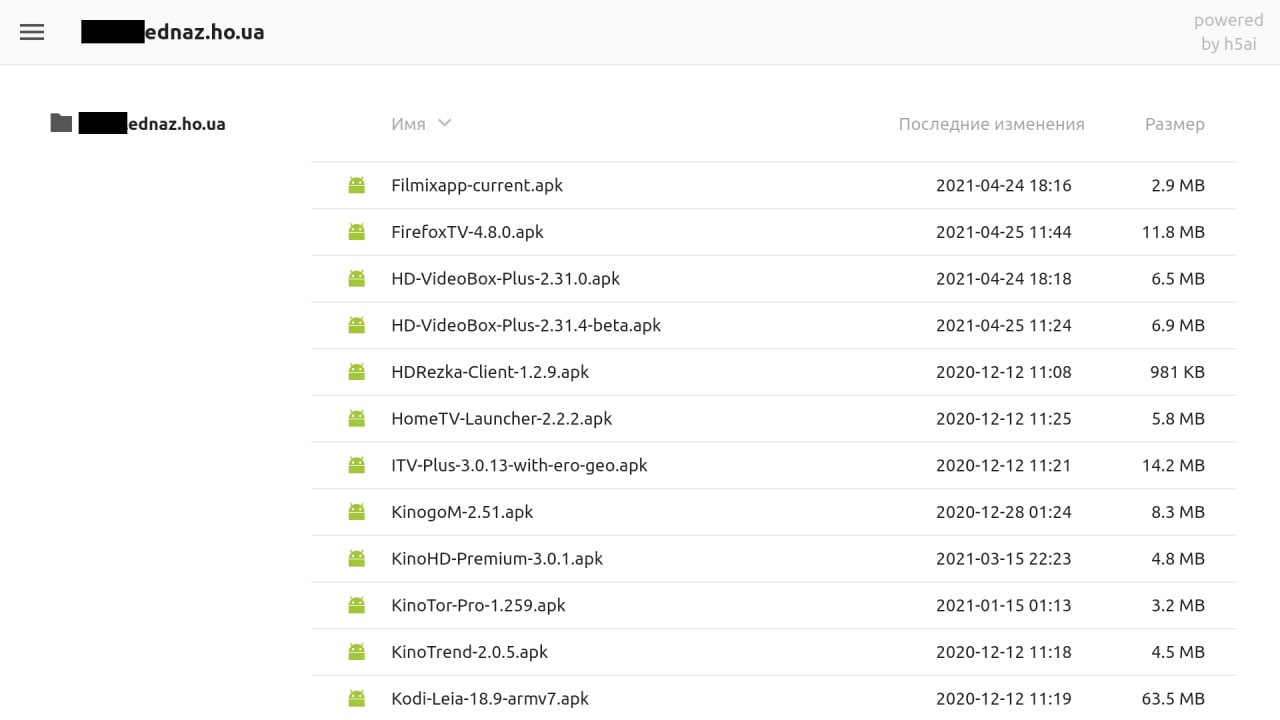Click Android icon for Filmixapp-current.apk
Screen dimensions: 1280x720
(356, 185)
